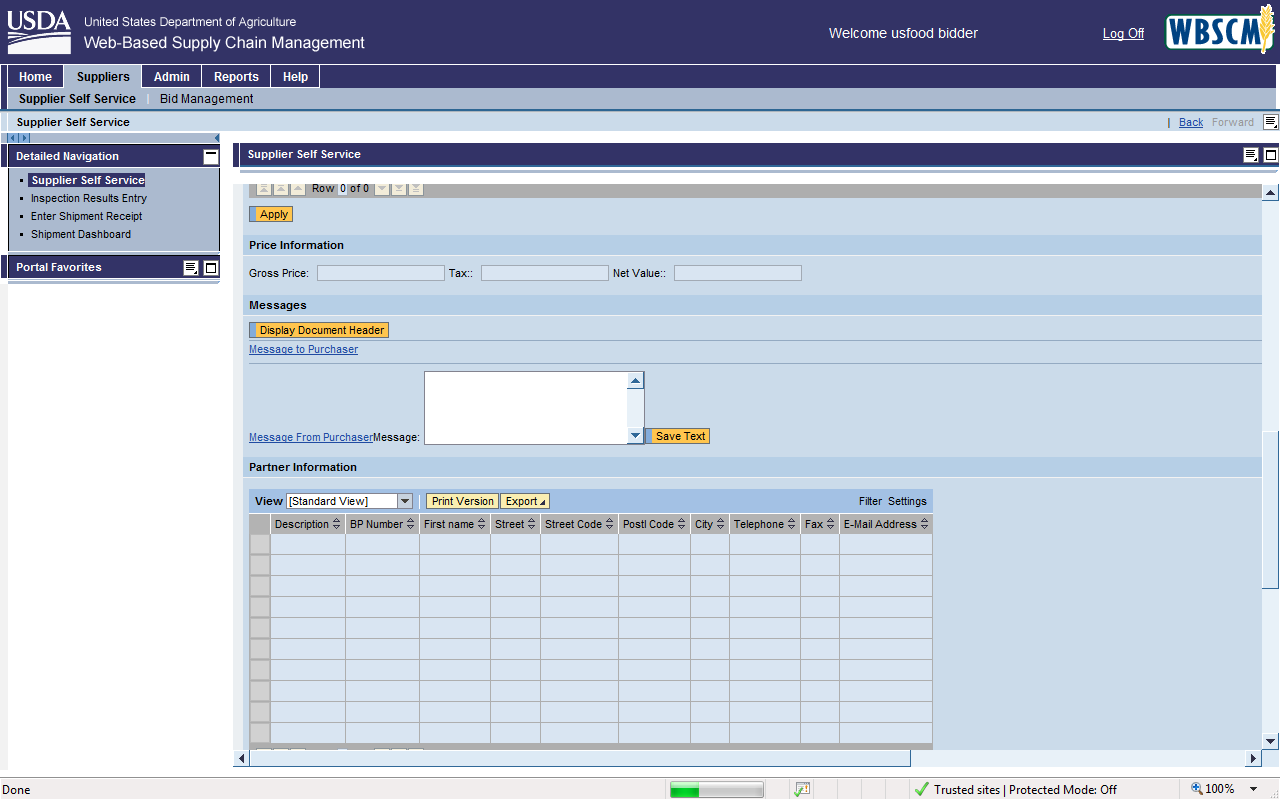Switch to the Reports tab
Viewport: 1280px width, 800px height.
[x=236, y=77]
